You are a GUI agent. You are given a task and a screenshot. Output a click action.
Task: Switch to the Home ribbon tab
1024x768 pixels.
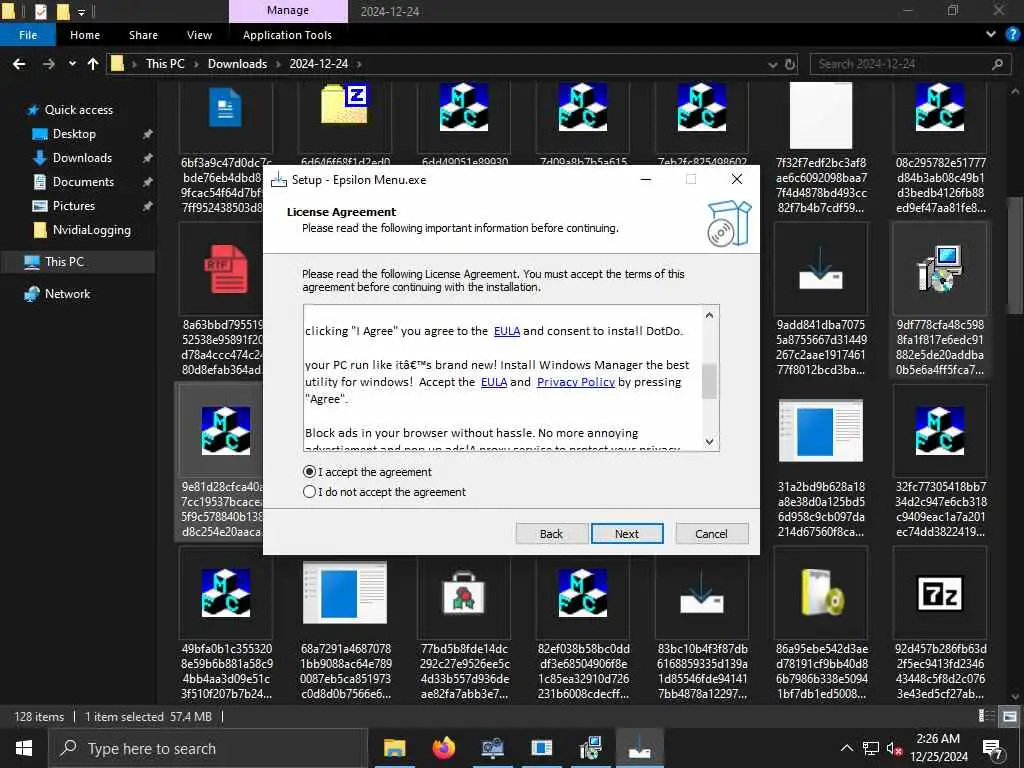tap(85, 35)
